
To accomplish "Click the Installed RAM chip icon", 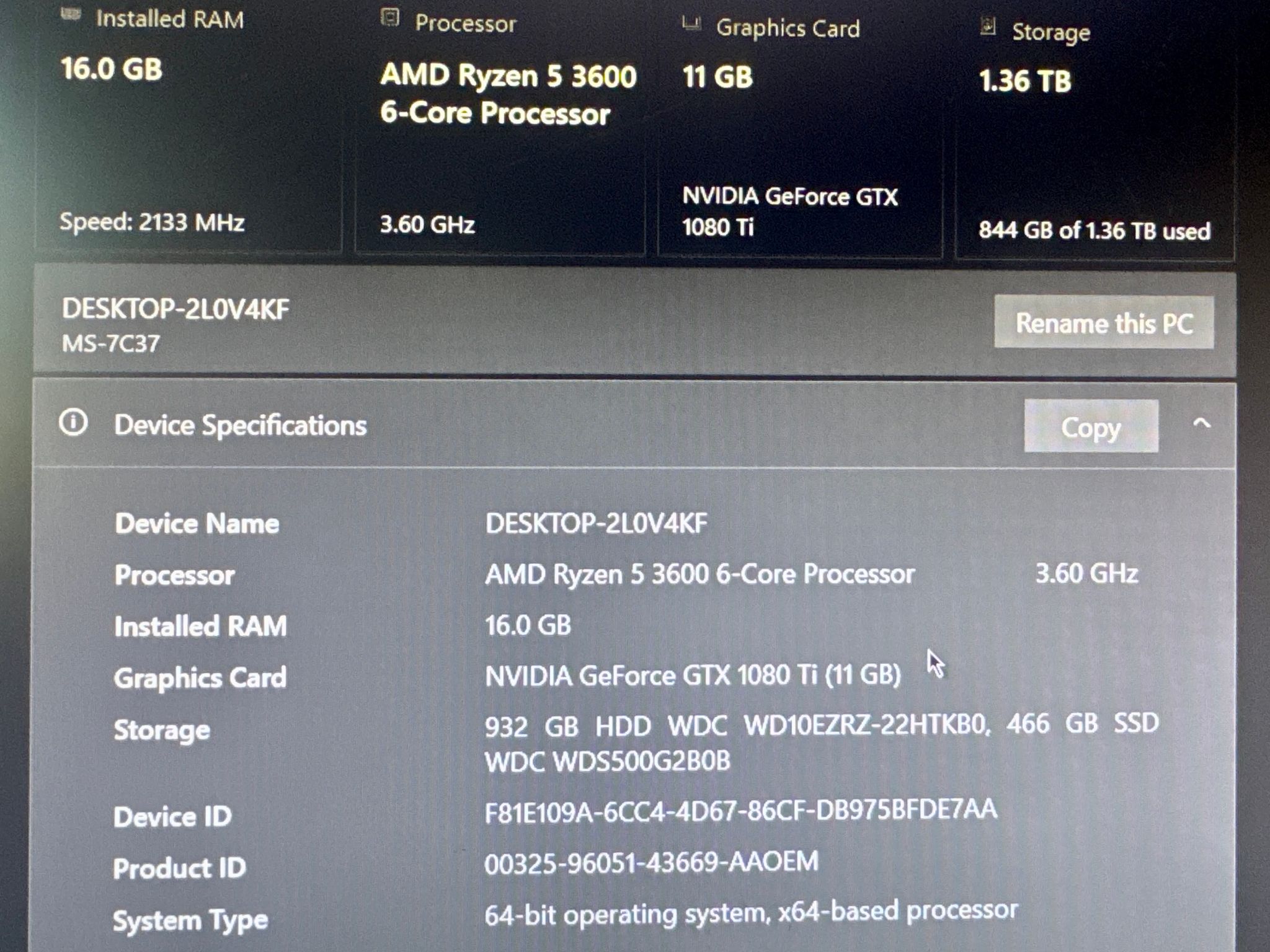I will pos(71,15).
